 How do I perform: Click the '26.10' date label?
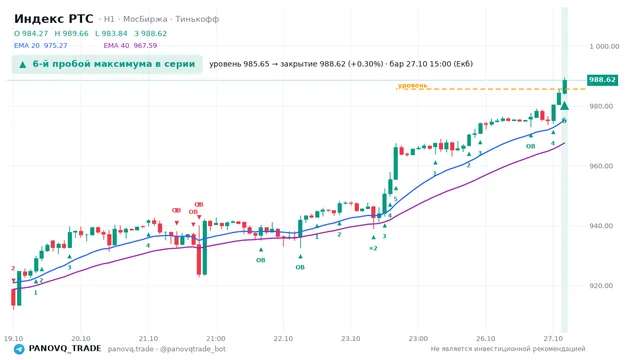pyautogui.click(x=485, y=338)
